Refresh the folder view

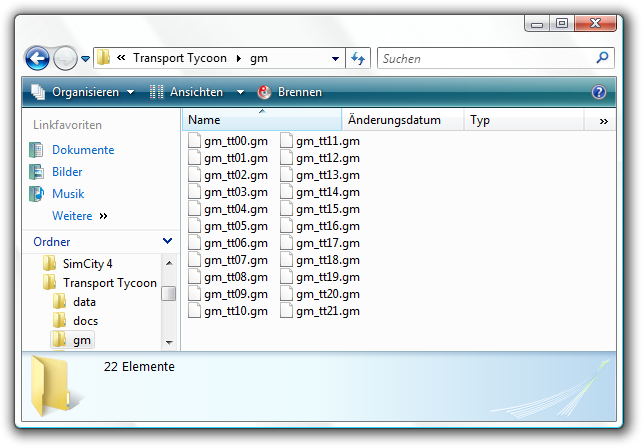pos(358,58)
